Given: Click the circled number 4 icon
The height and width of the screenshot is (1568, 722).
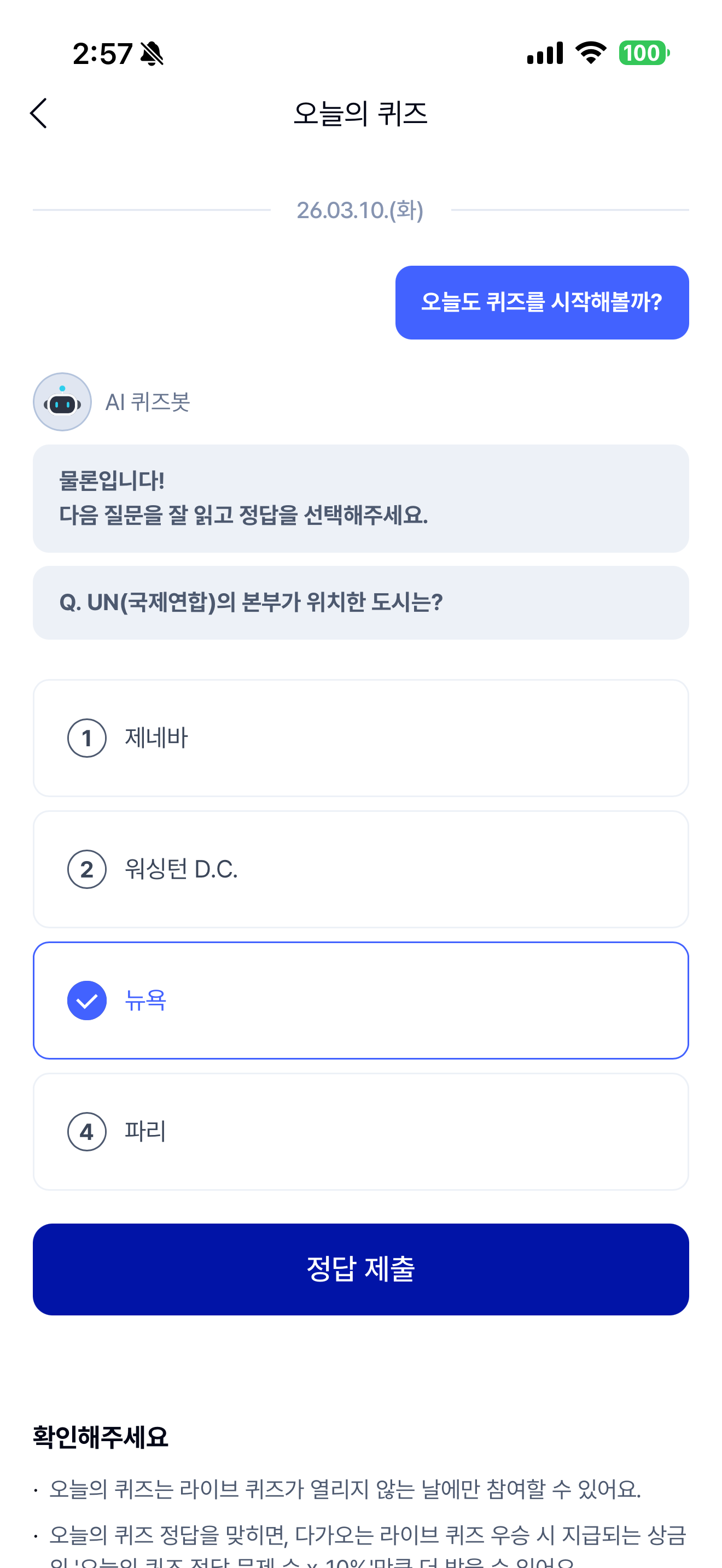Looking at the screenshot, I should [x=87, y=1131].
